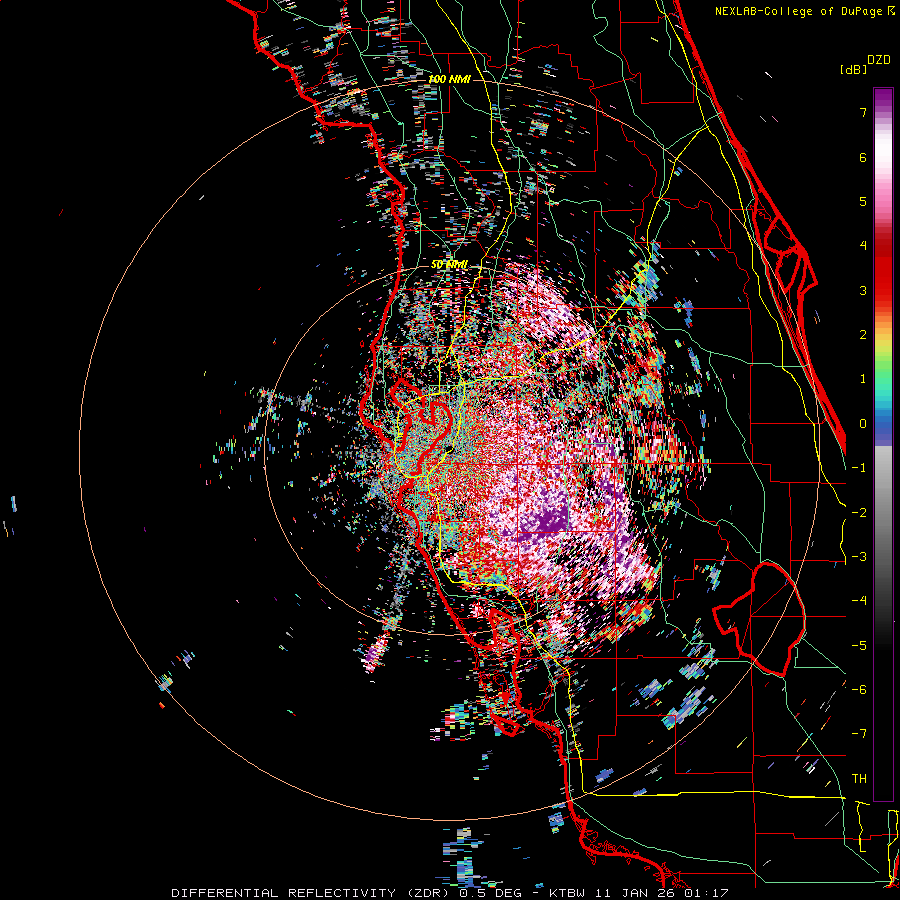Click the 6 value on the color scale

[863, 157]
